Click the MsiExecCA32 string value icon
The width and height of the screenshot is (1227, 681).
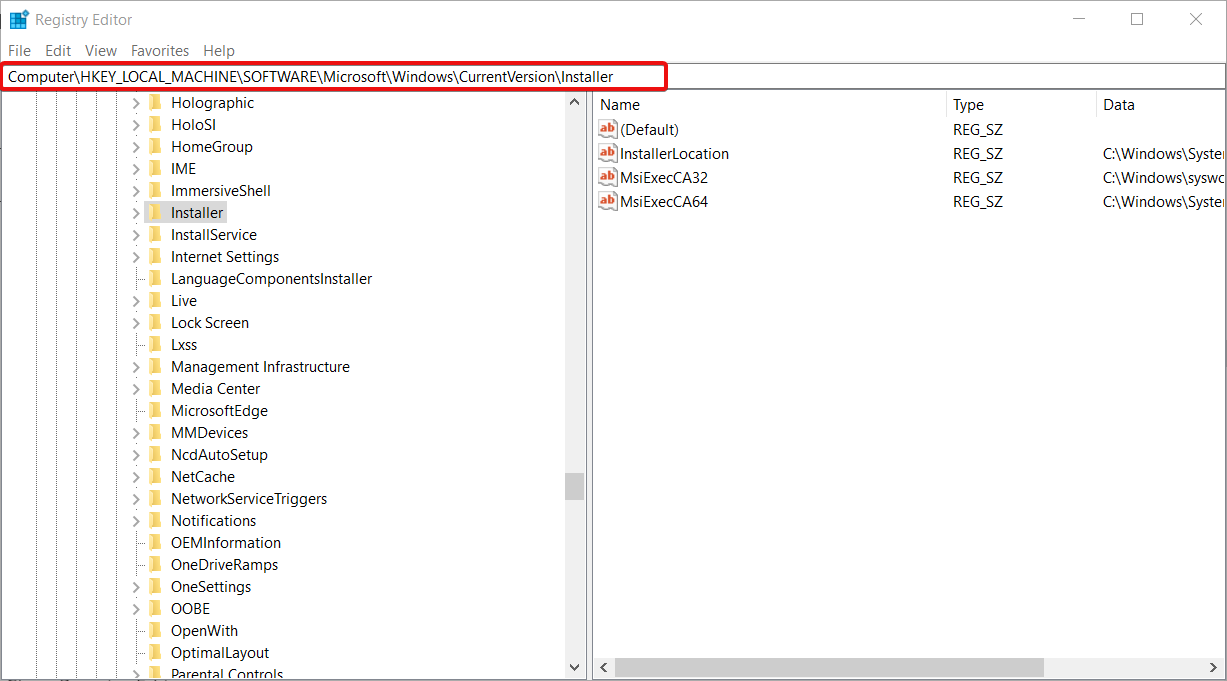pyautogui.click(x=608, y=177)
